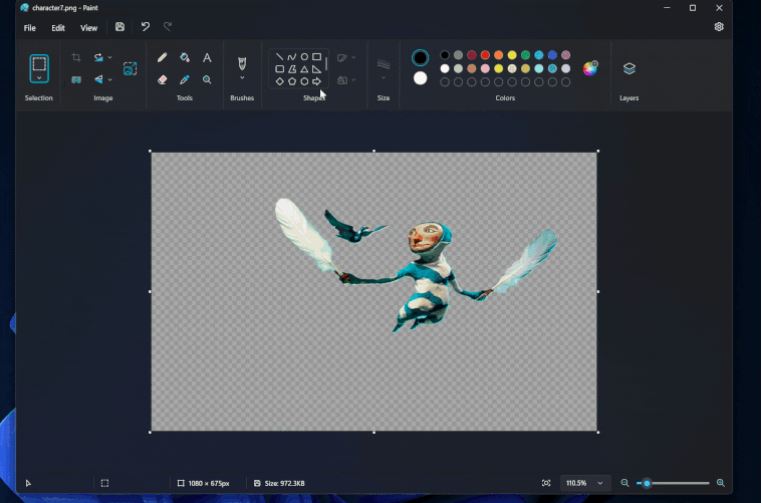Choose the Hexagon shape
Viewport: 762px width, 503px height.
point(304,81)
